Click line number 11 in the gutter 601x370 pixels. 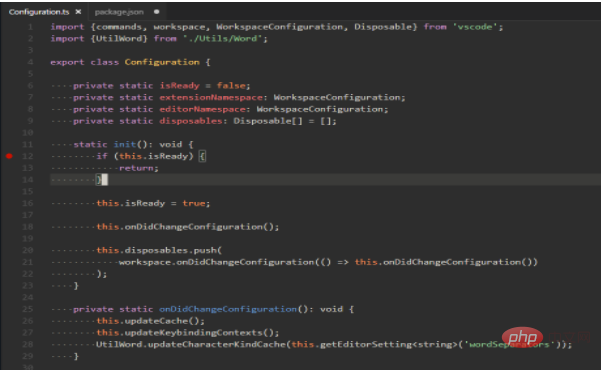(x=27, y=145)
